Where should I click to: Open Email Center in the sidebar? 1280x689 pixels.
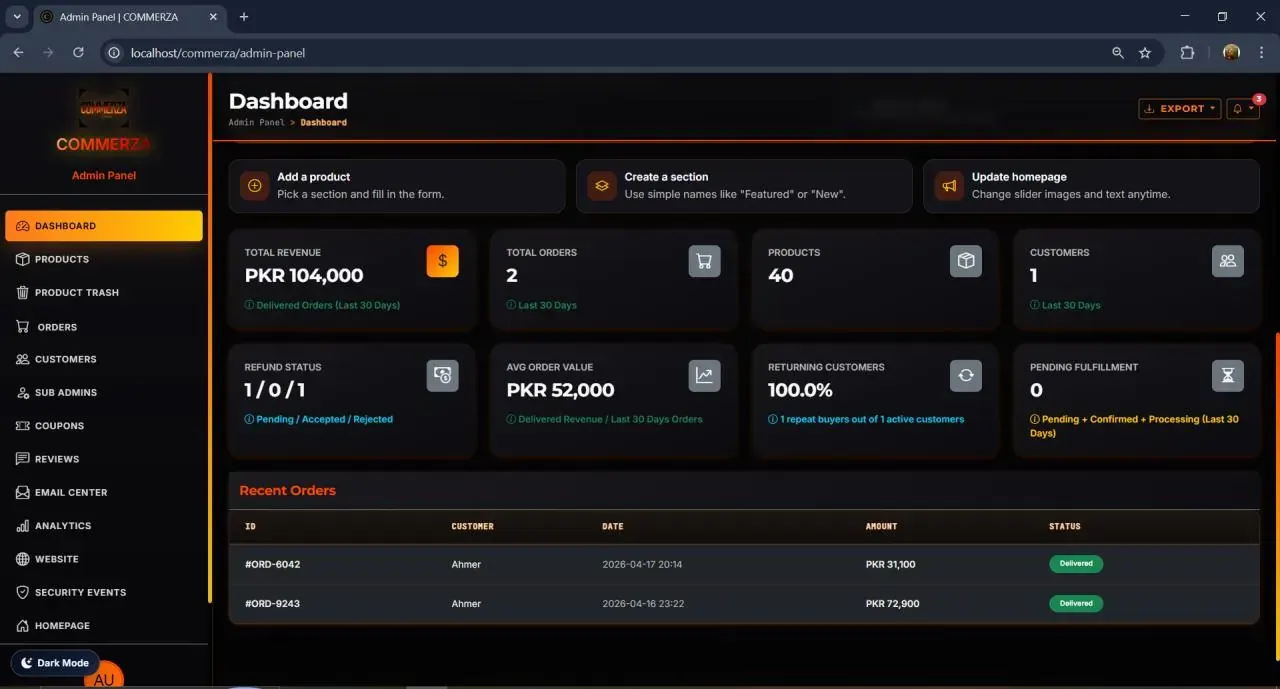[104, 493]
